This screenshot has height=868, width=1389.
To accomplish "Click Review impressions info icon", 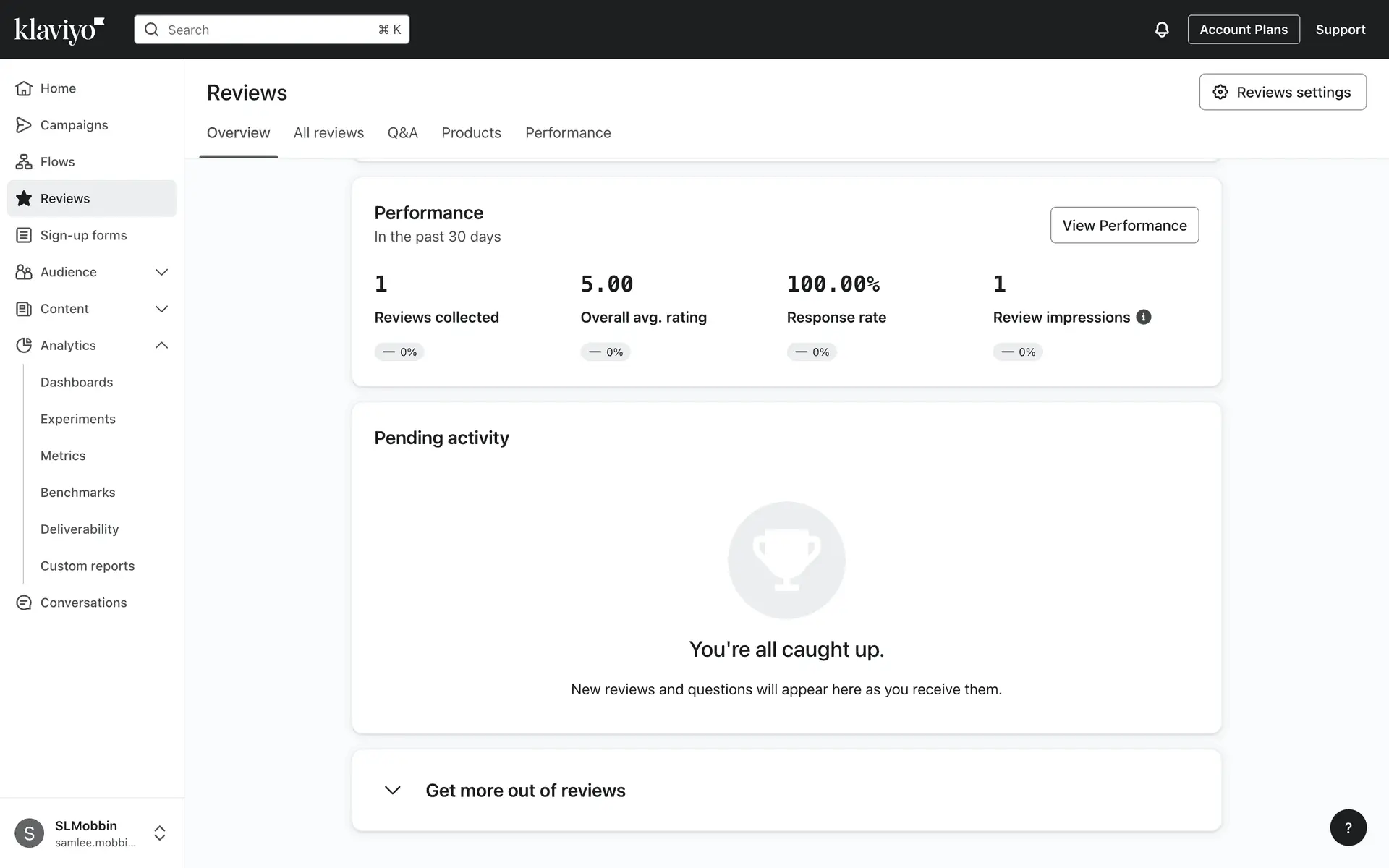I will (x=1143, y=317).
